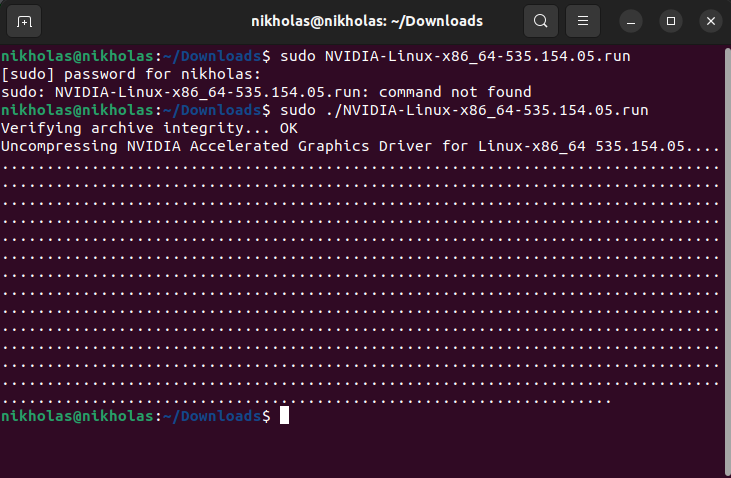Click the '[sudo] password for nikholas:' line
The width and height of the screenshot is (731, 478).
131,74
